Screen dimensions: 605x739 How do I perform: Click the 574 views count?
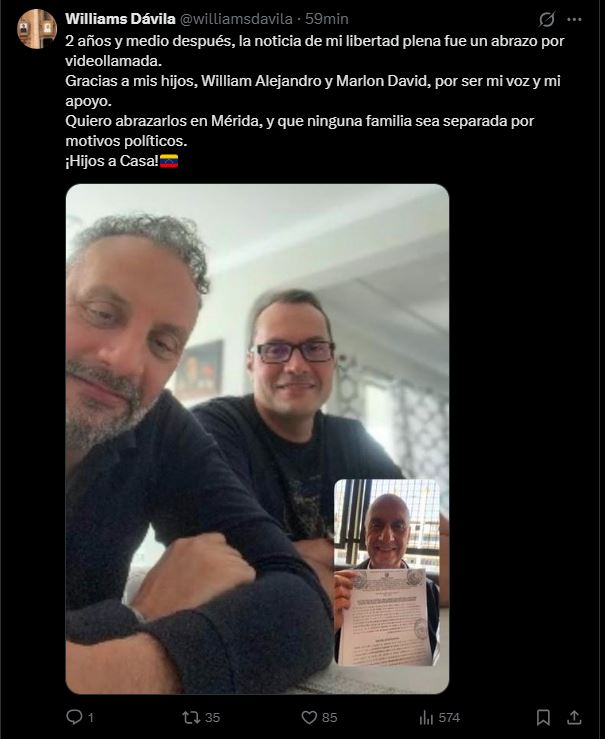pyautogui.click(x=449, y=718)
